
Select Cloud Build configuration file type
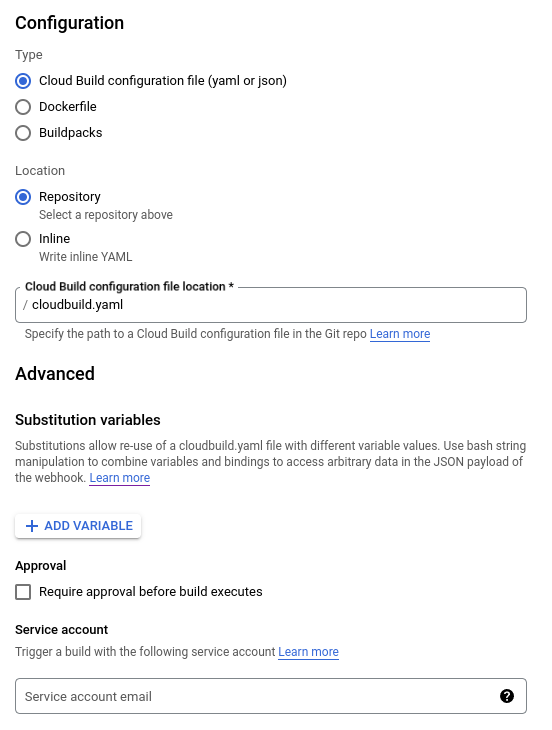pyautogui.click(x=23, y=81)
